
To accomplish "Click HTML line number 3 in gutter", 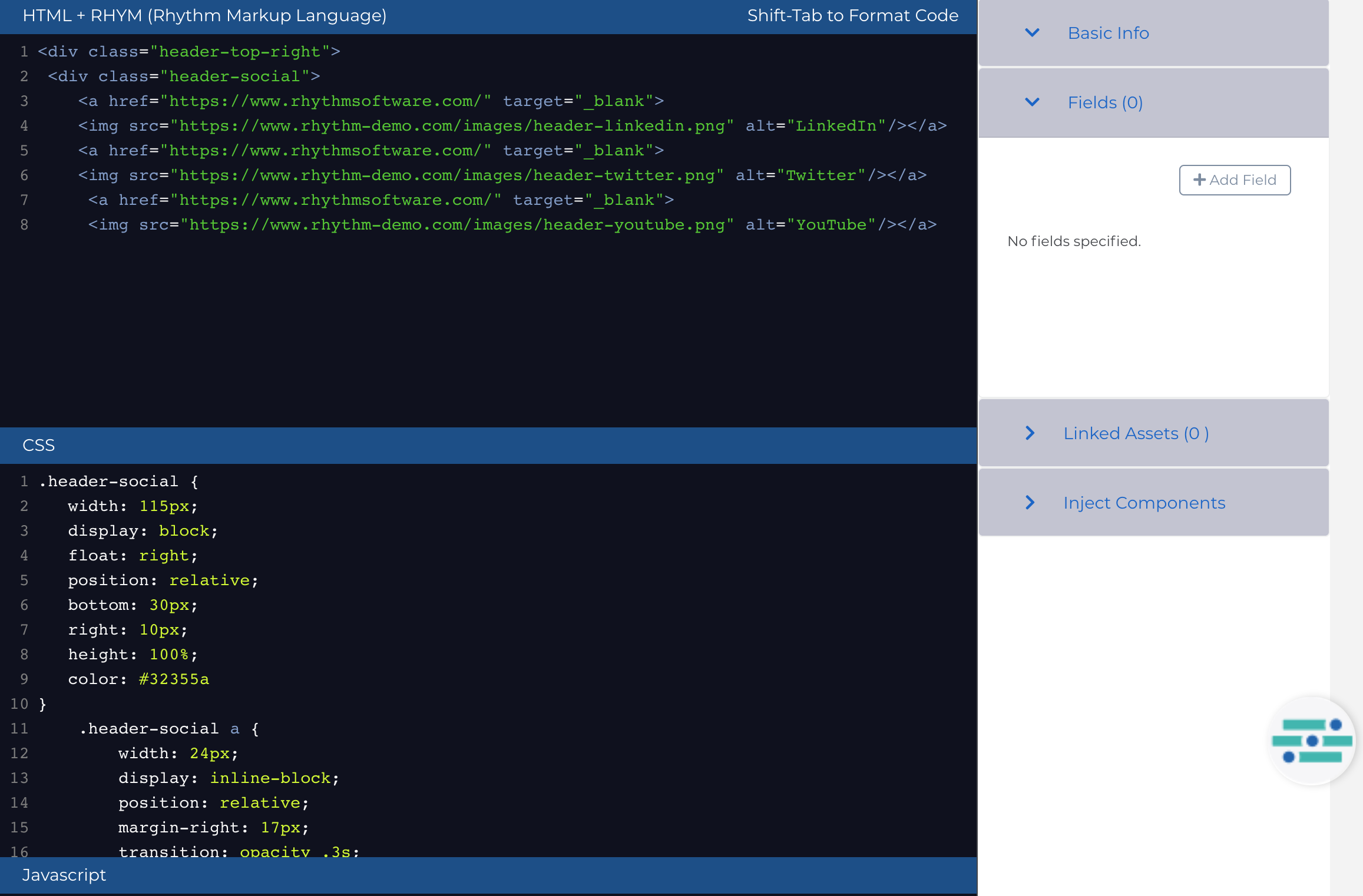I will click(x=24, y=101).
